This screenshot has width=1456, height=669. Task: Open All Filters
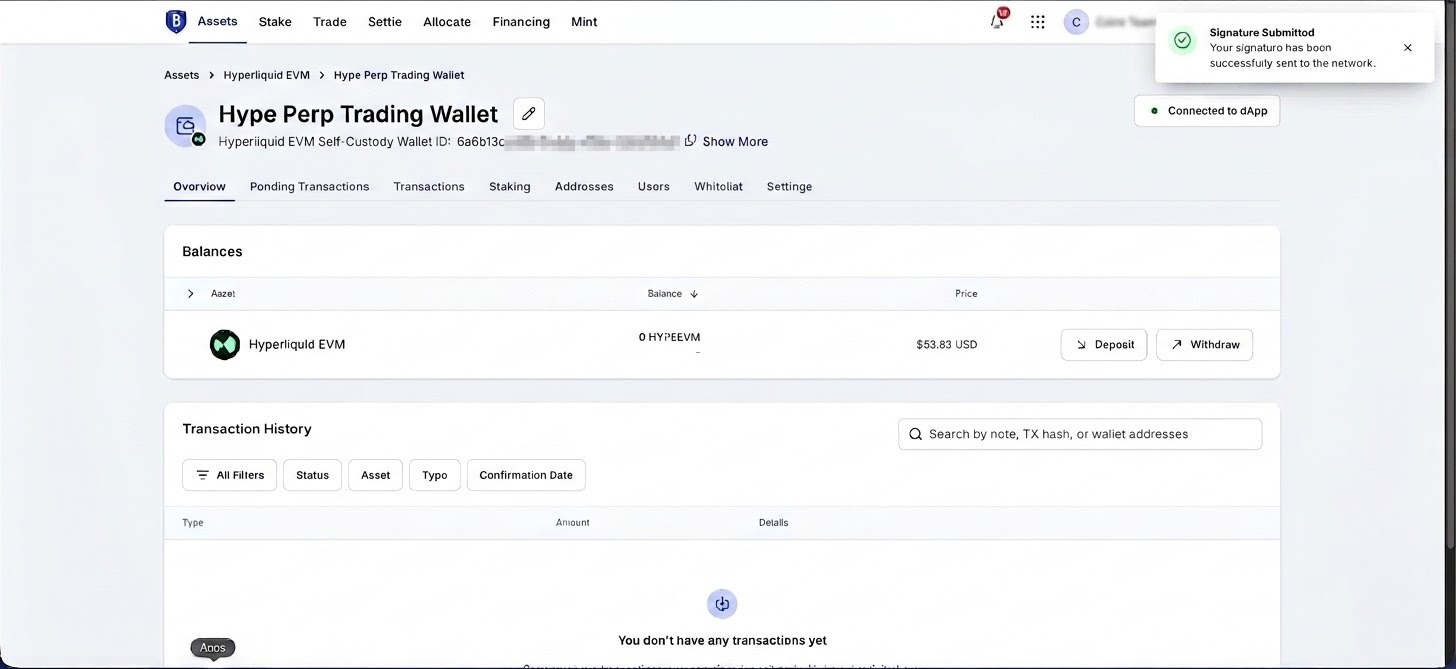pos(230,475)
